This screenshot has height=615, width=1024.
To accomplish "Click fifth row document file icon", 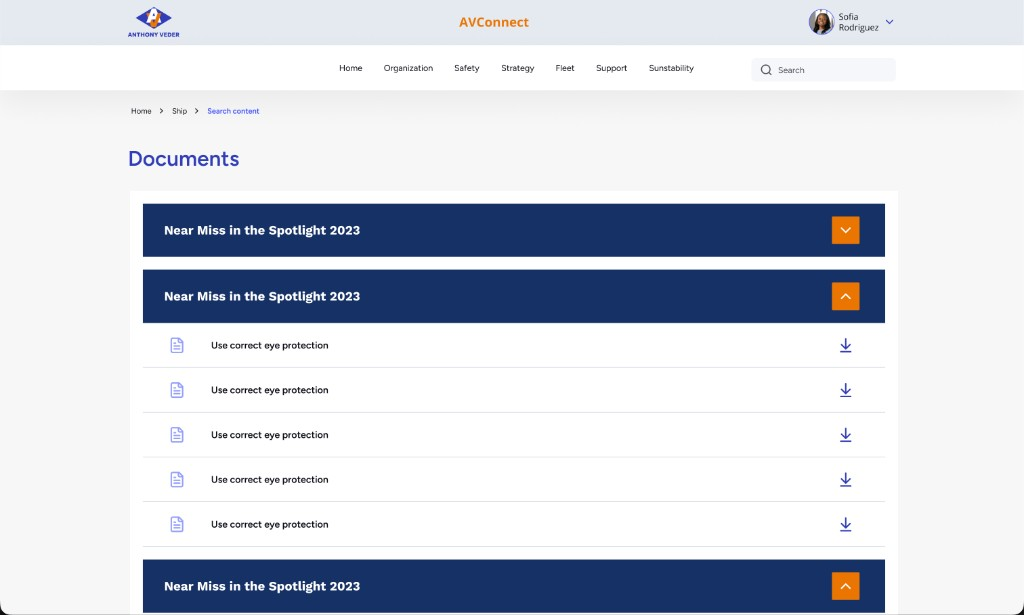I will 177,524.
